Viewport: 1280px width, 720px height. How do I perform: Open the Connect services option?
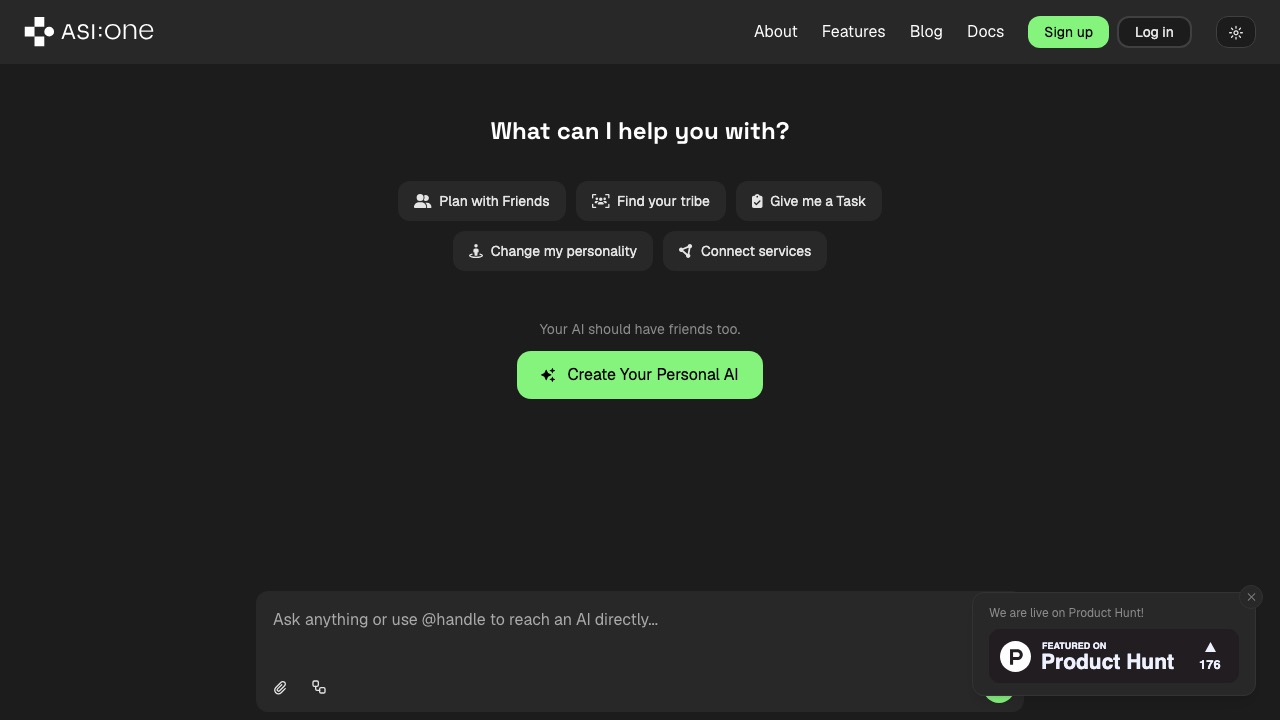pos(745,251)
